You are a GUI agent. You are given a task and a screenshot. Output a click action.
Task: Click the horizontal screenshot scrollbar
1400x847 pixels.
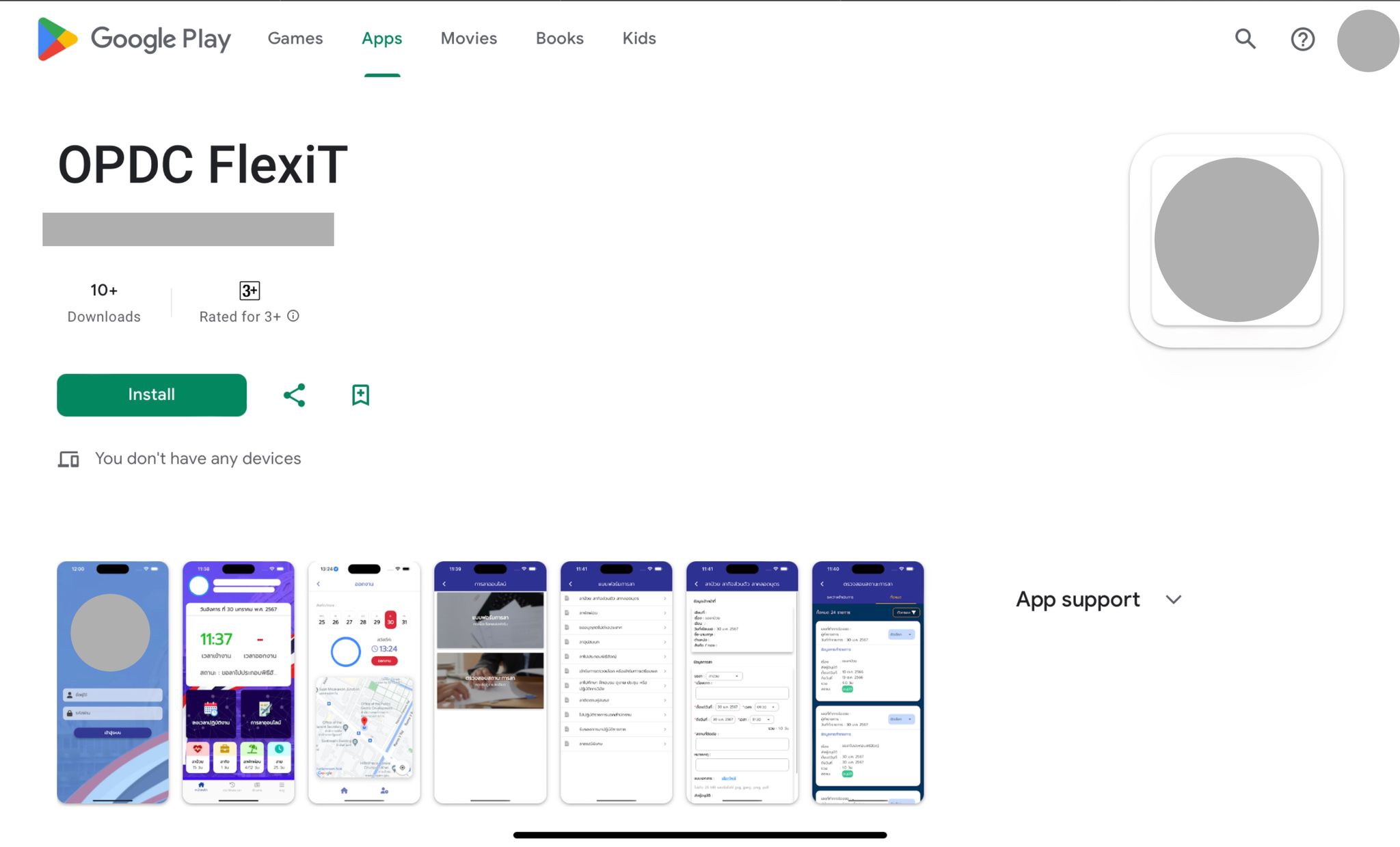(x=699, y=835)
